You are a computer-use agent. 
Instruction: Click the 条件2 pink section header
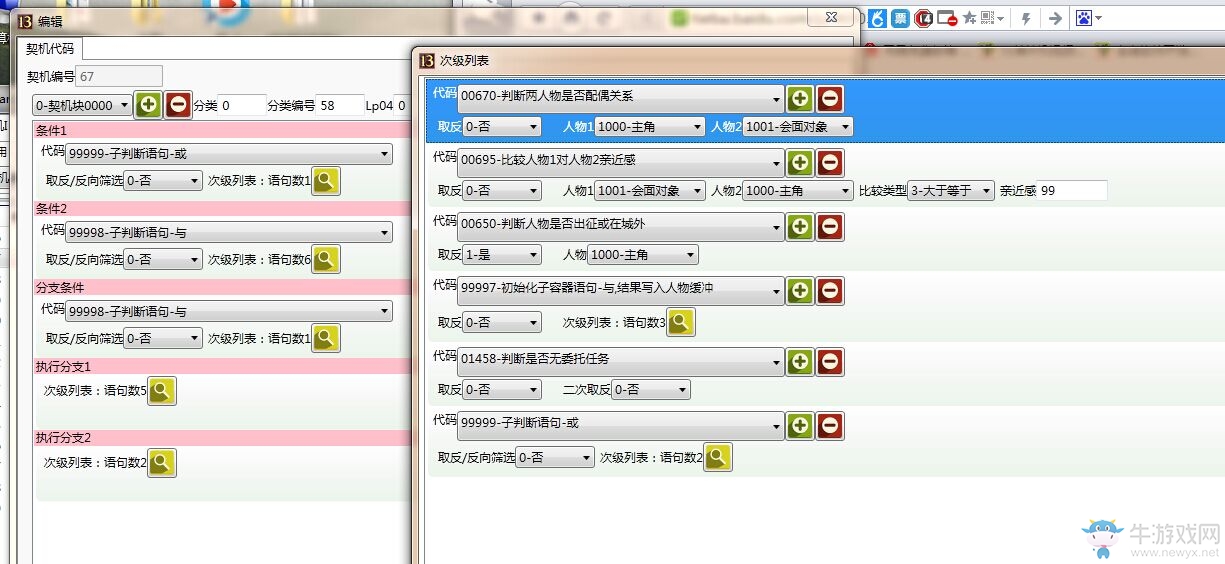pos(222,208)
